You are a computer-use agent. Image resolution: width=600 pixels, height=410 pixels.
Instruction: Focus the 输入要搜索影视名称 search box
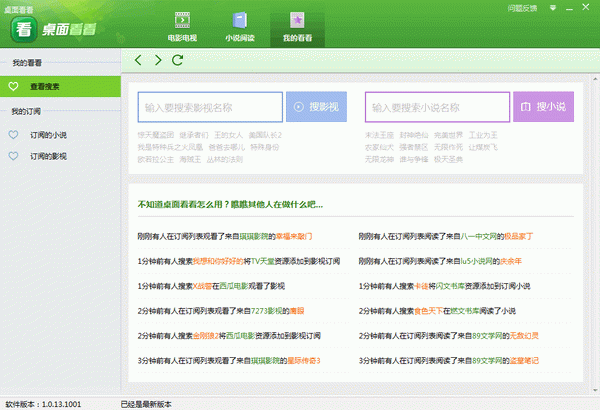(x=210, y=107)
